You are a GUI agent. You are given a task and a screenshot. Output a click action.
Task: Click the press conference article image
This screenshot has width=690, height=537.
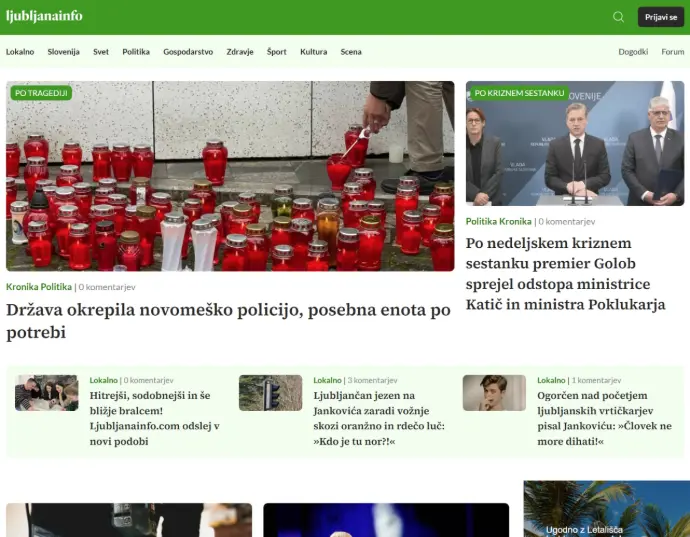(x=575, y=143)
